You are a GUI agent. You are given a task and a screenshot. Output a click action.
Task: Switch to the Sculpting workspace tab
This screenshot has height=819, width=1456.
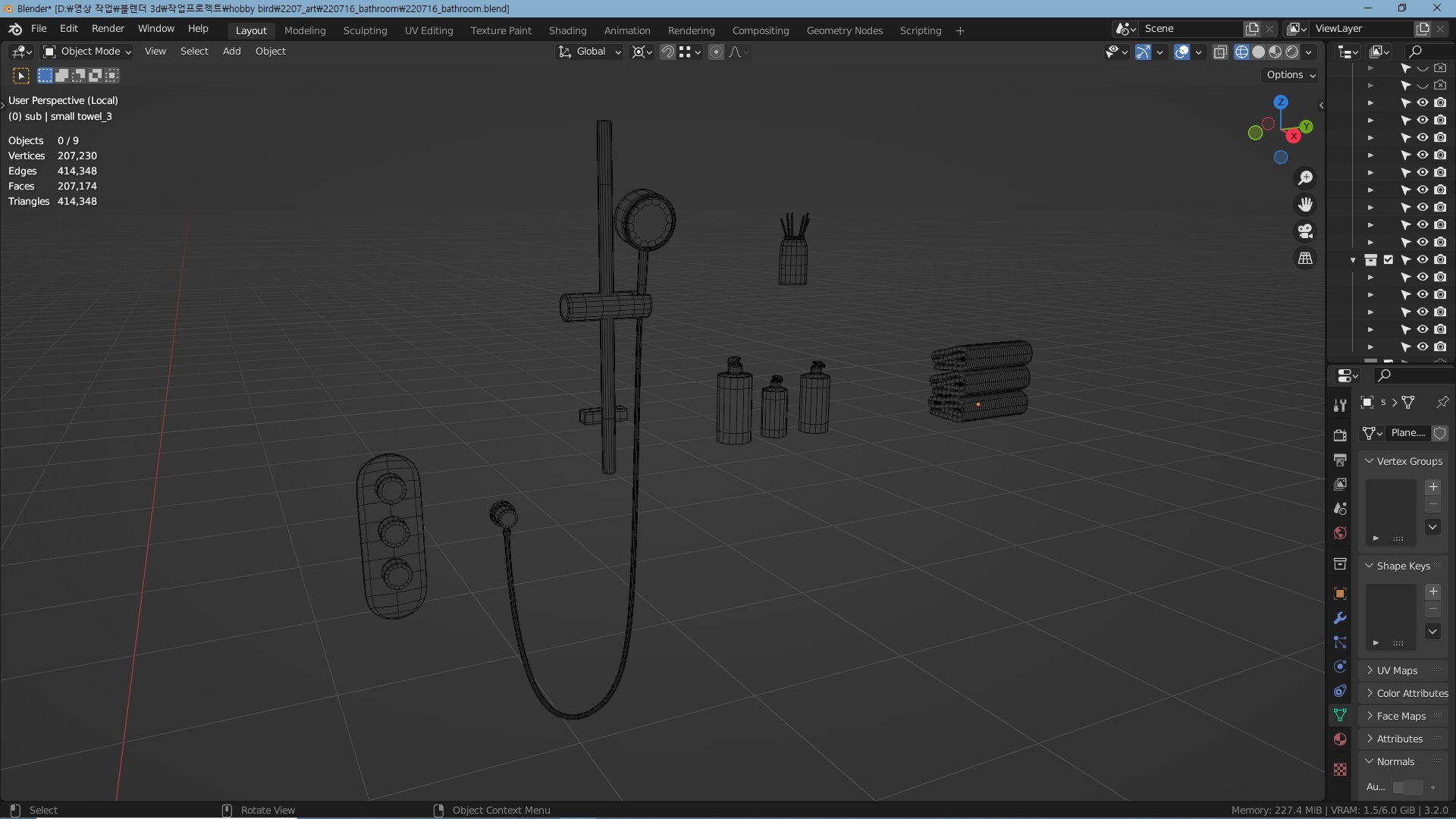(365, 30)
